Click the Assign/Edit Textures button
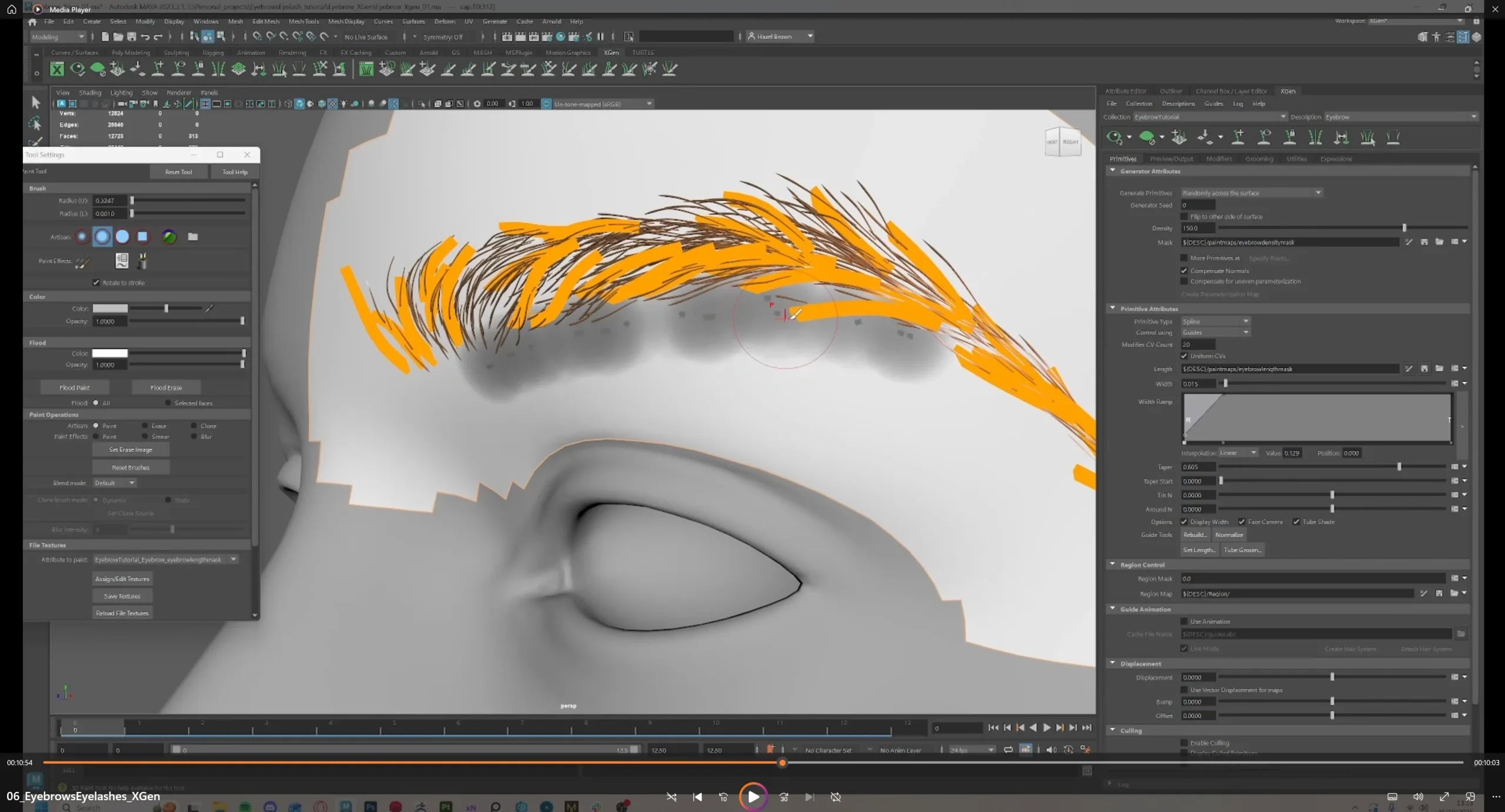Viewport: 1505px width, 812px height. pos(122,579)
